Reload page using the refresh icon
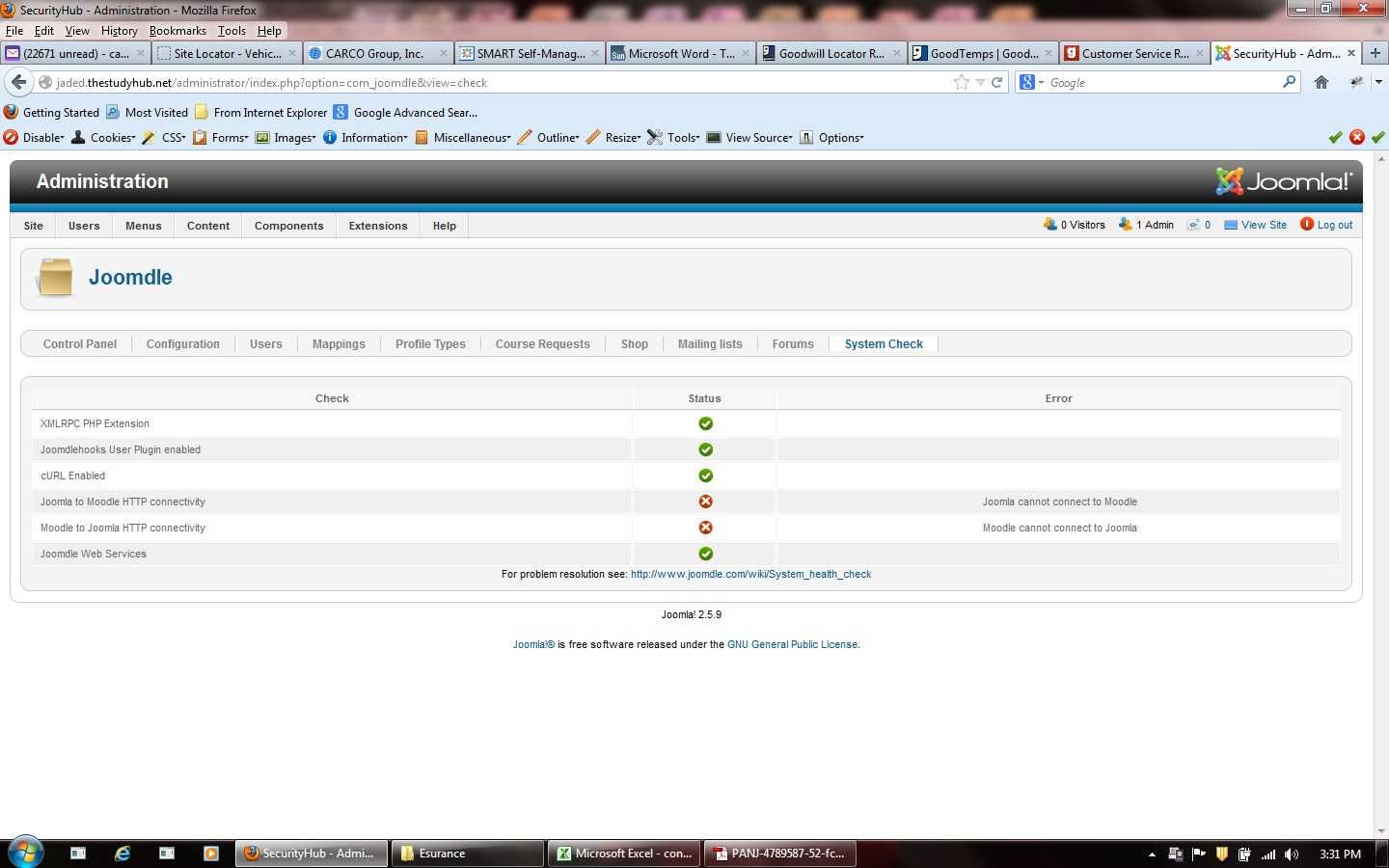Viewport: 1389px width, 868px height. point(997,82)
